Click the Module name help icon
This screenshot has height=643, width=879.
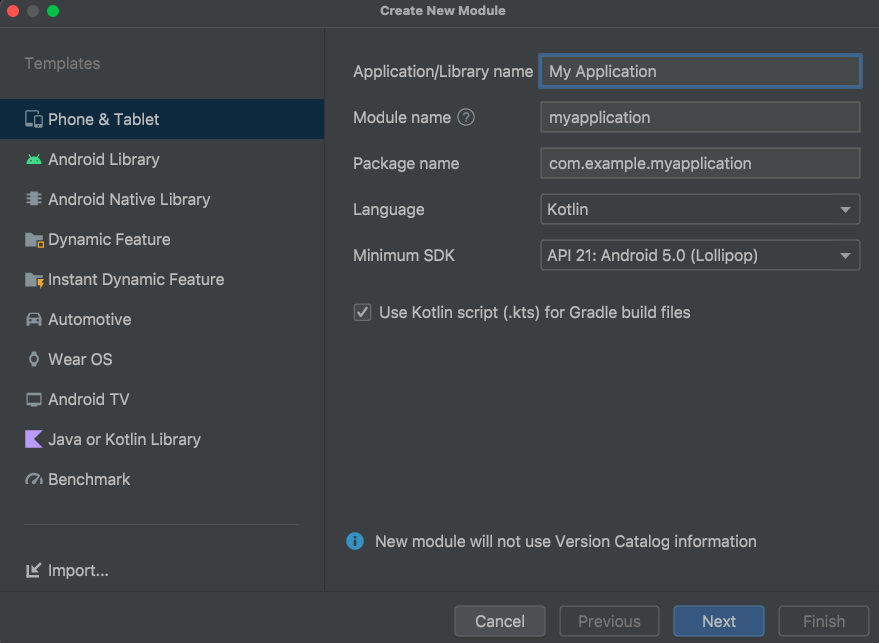click(x=466, y=117)
